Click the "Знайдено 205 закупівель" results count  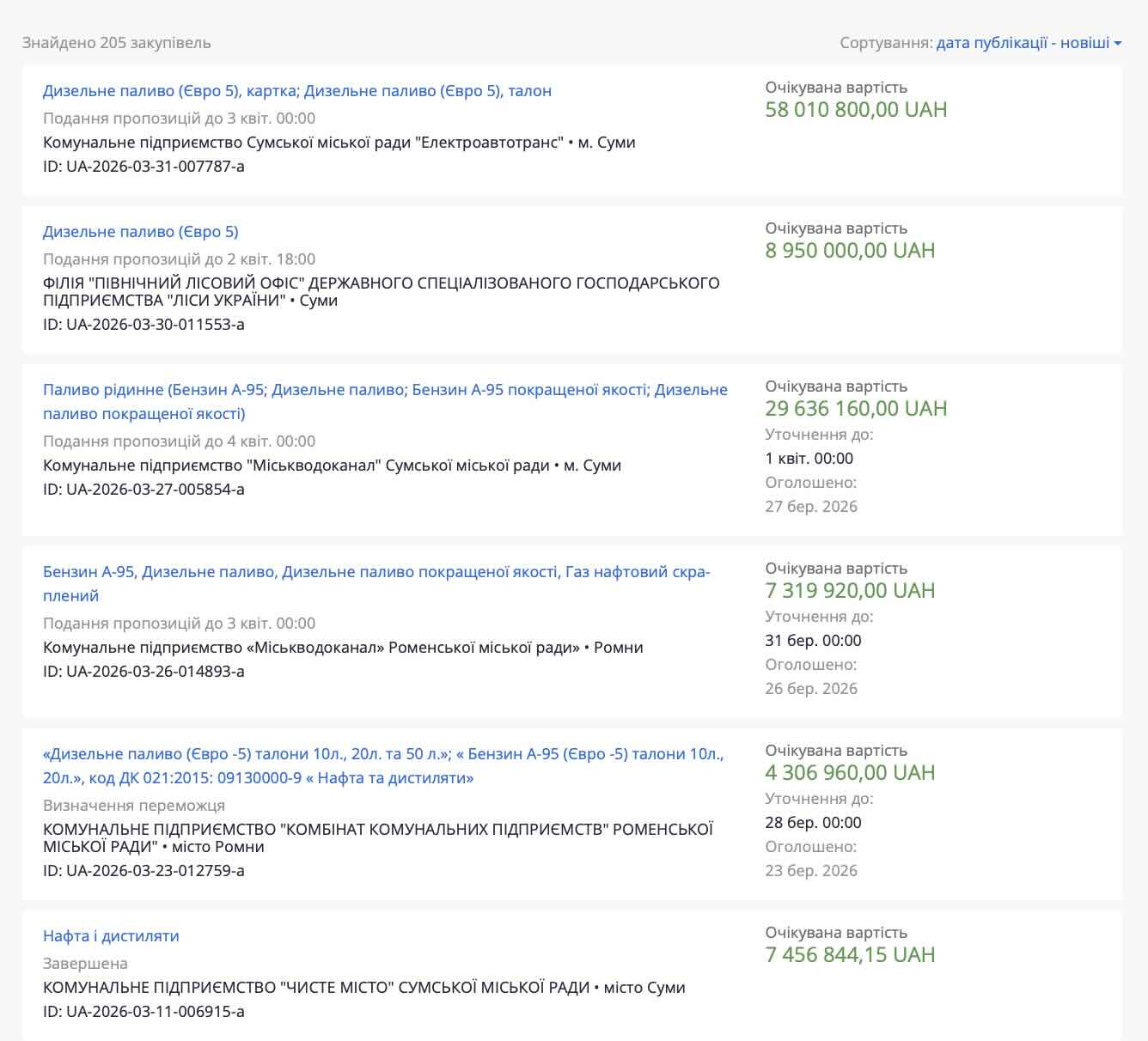pos(116,43)
